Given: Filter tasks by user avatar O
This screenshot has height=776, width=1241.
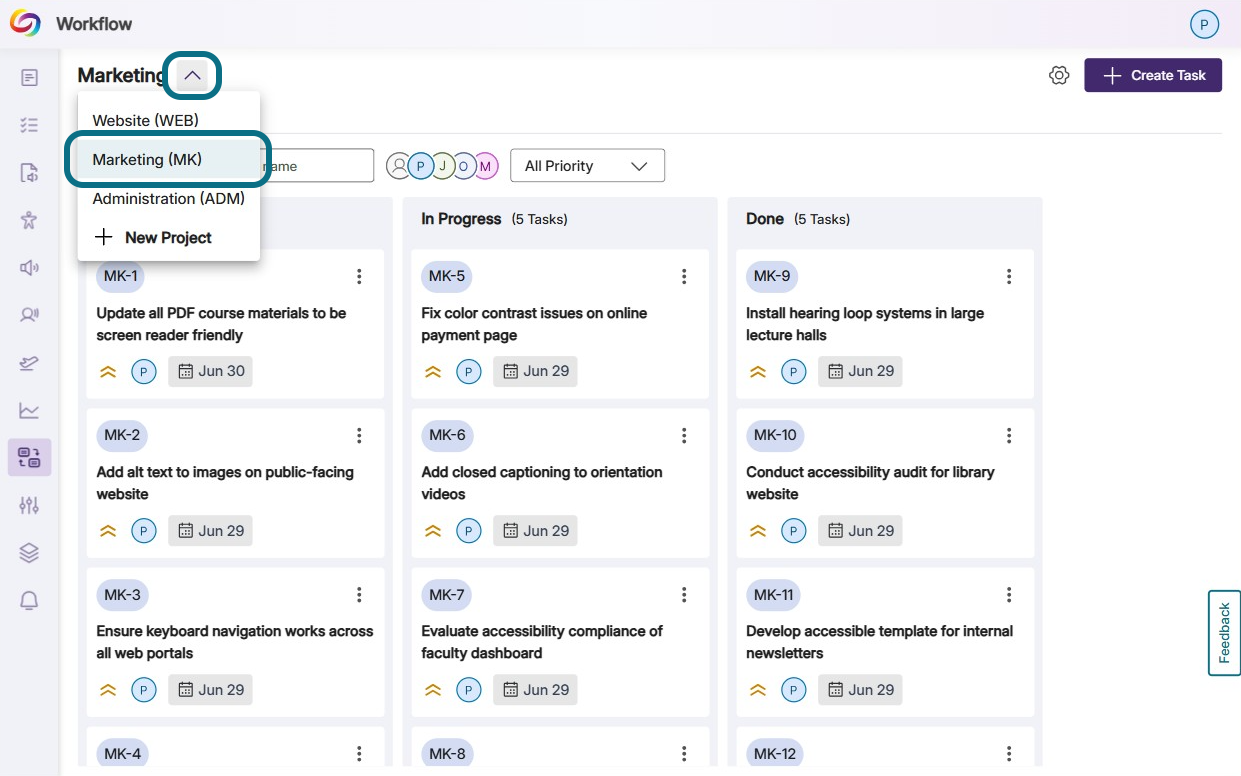Looking at the screenshot, I should click(x=464, y=166).
